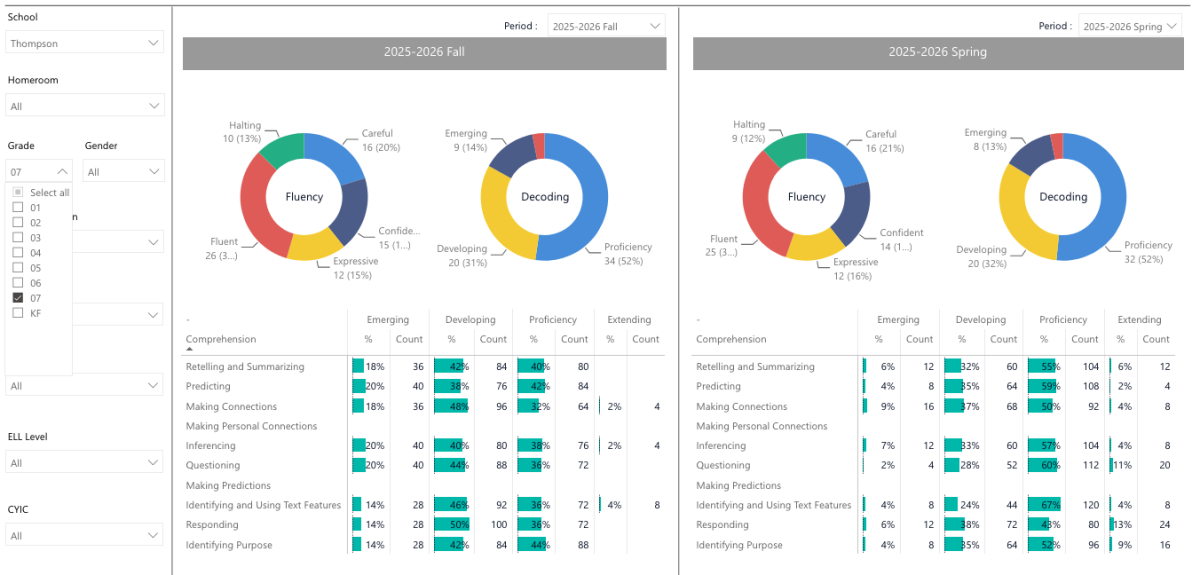
Task: Tick the Select all checkbox
Action: tap(17, 192)
